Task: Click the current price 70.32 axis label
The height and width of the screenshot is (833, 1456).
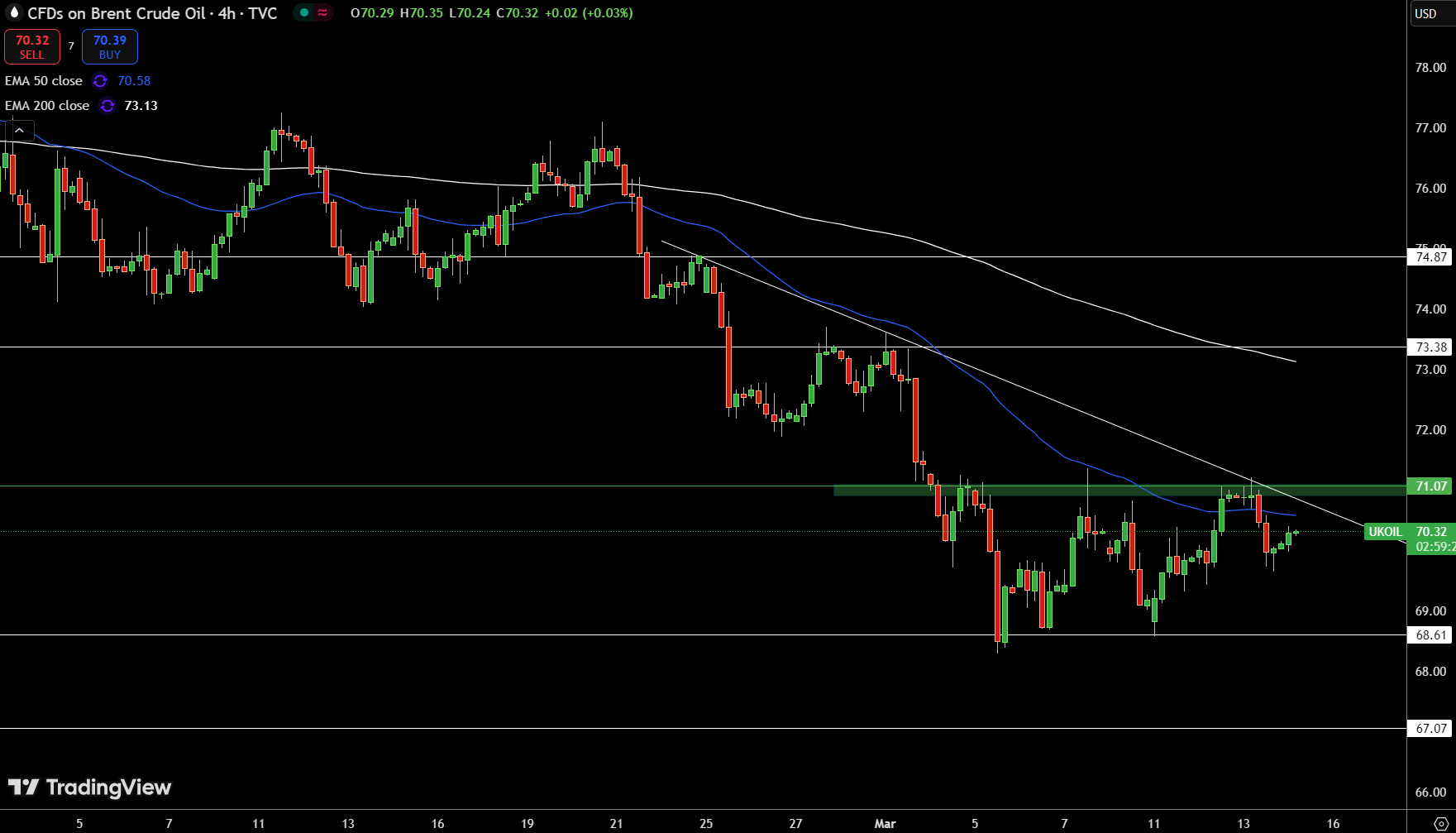Action: point(1431,532)
